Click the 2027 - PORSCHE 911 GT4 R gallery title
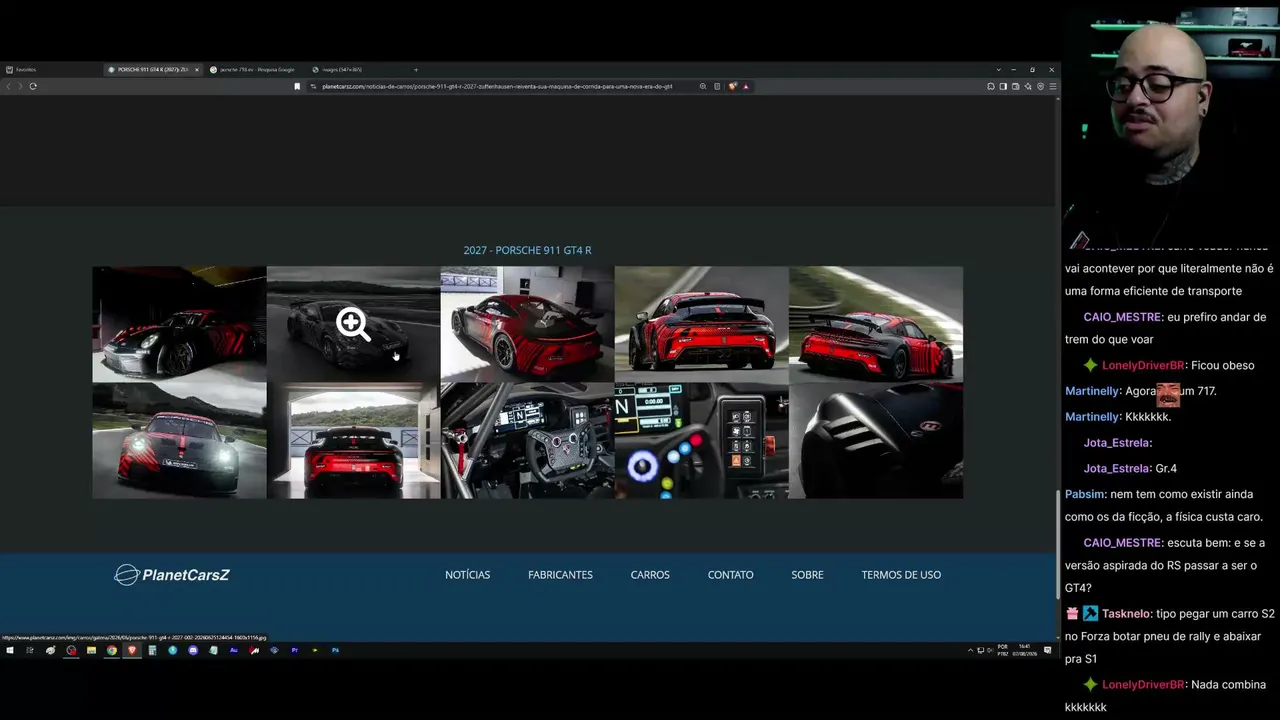 (x=527, y=250)
